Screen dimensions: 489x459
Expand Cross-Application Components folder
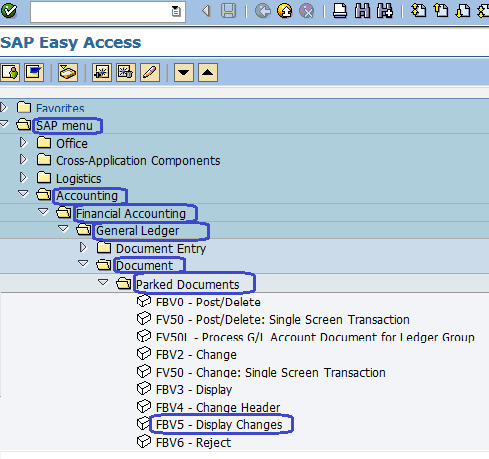point(23,159)
